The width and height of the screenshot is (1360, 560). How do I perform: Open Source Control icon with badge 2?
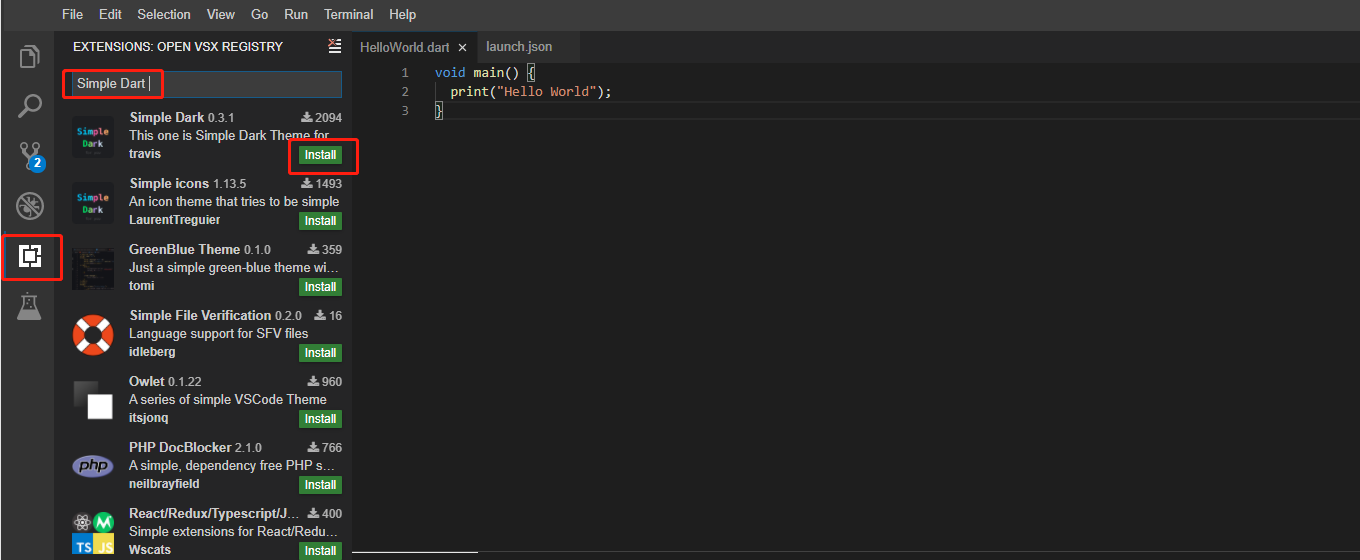click(32, 157)
